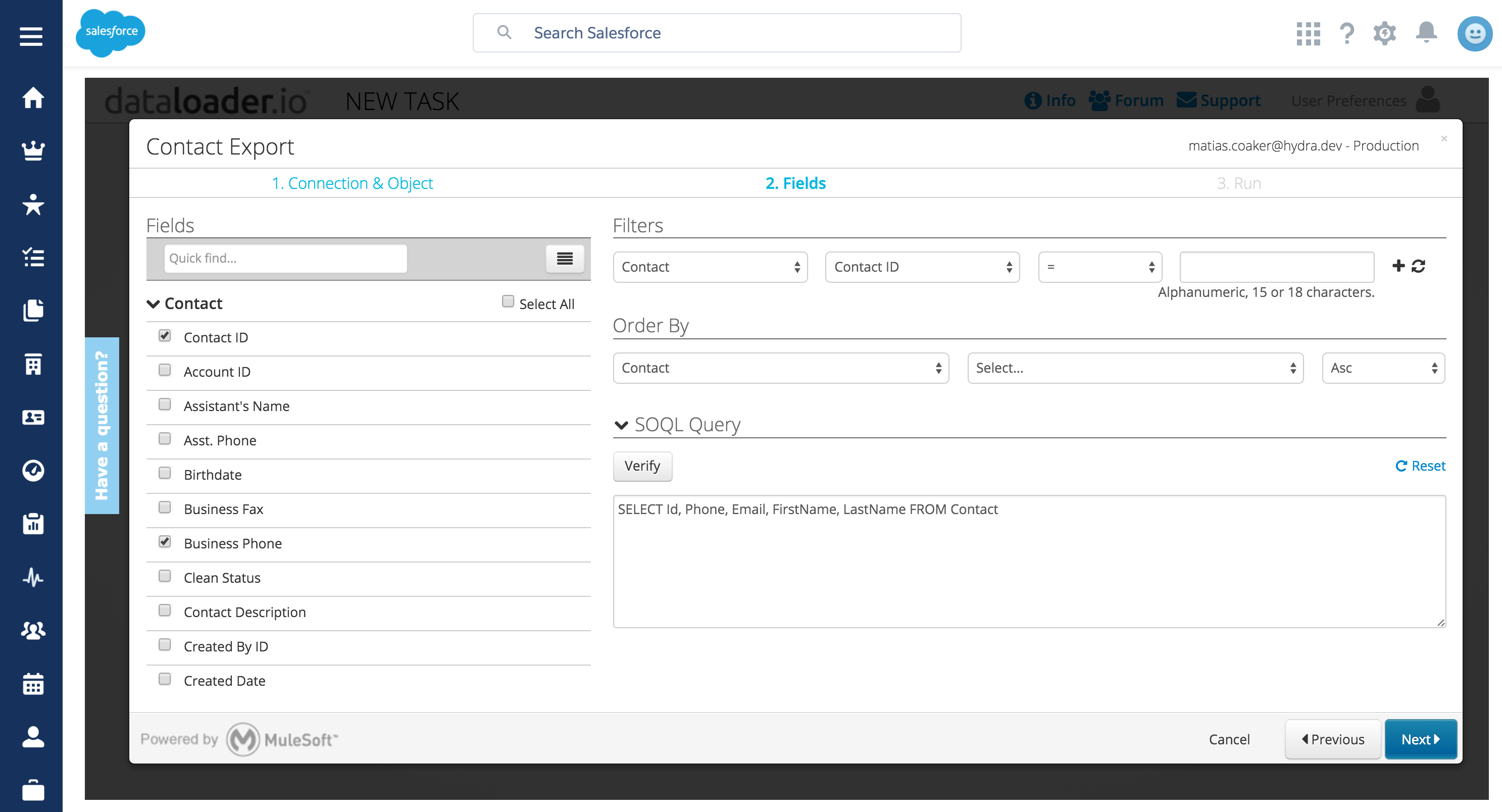Image resolution: width=1502 pixels, height=812 pixels.
Task: Open the person profile sidebar icon
Action: [33, 737]
